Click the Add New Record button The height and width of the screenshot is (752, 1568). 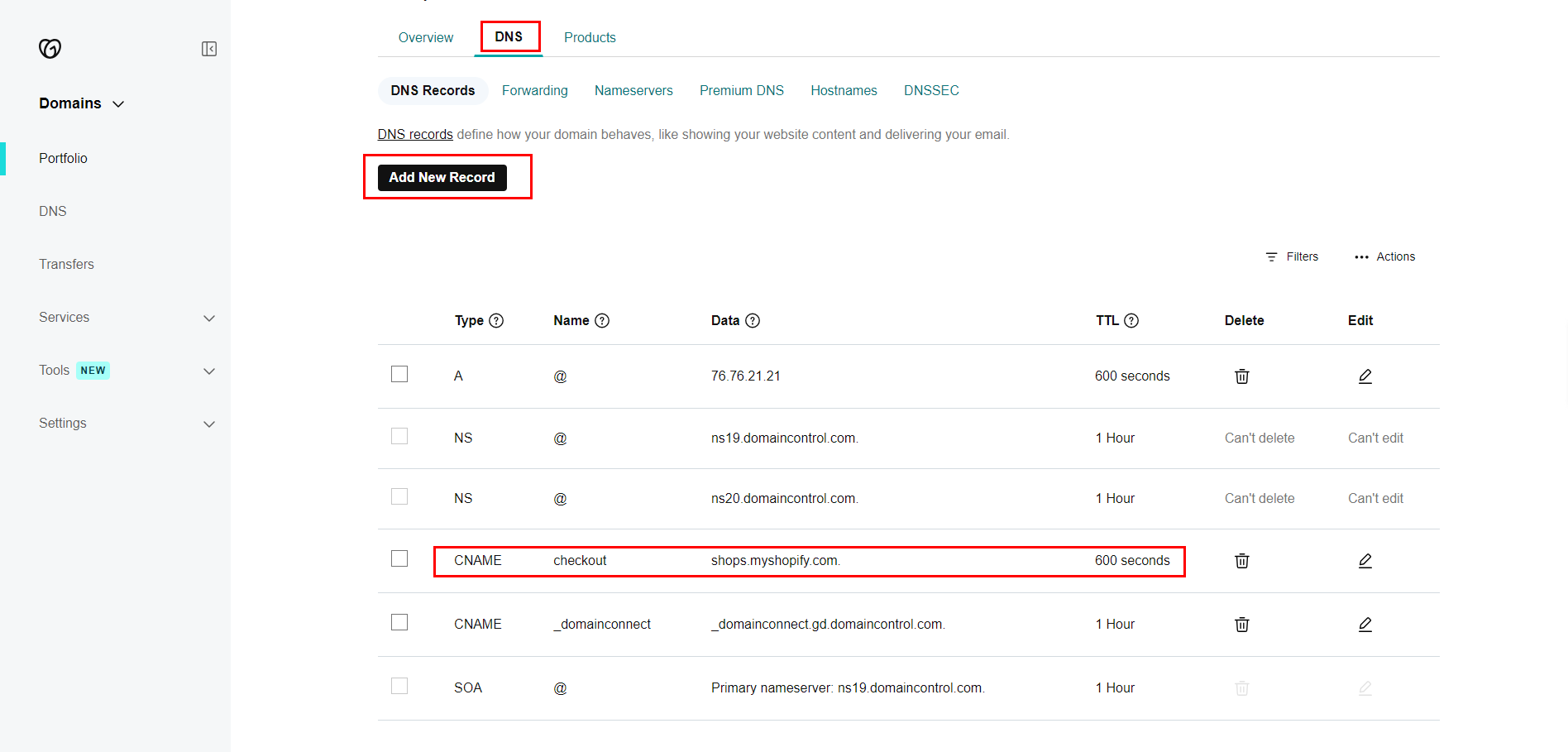(442, 177)
